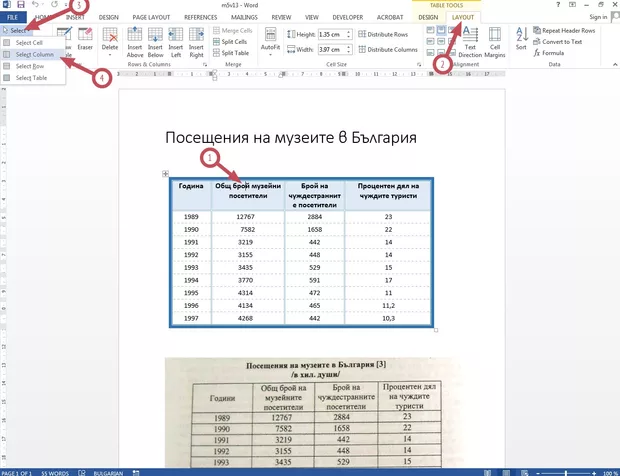Open Cell Size dialog launcher
620x476 pixels.
(419, 64)
